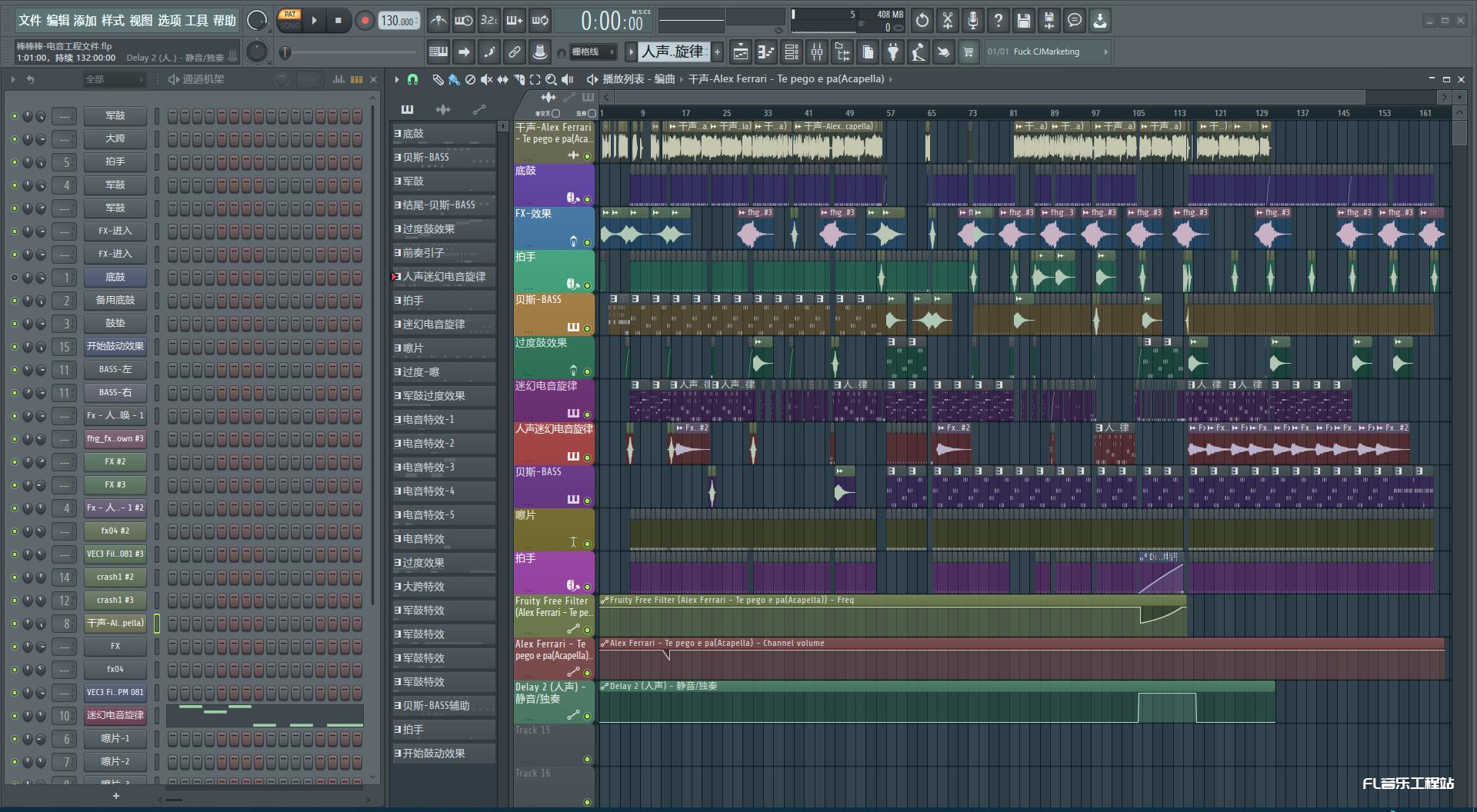Click bar 33 on the playlist timeline

point(767,113)
